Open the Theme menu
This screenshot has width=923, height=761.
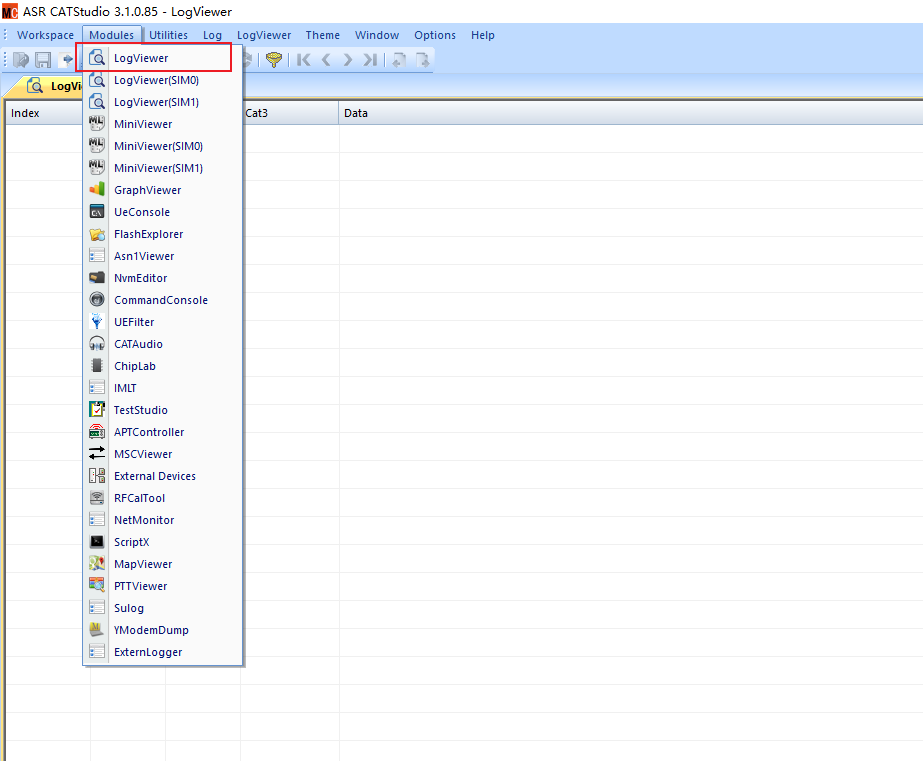point(323,35)
